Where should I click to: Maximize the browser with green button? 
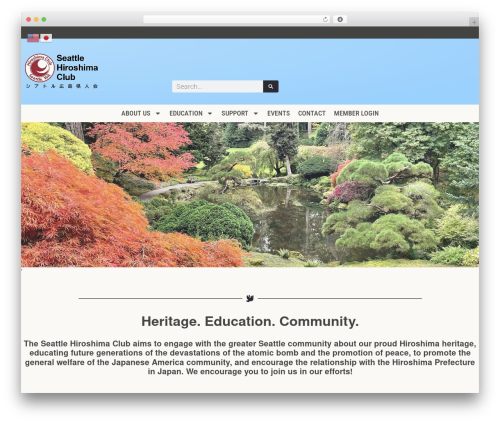click(x=44, y=19)
